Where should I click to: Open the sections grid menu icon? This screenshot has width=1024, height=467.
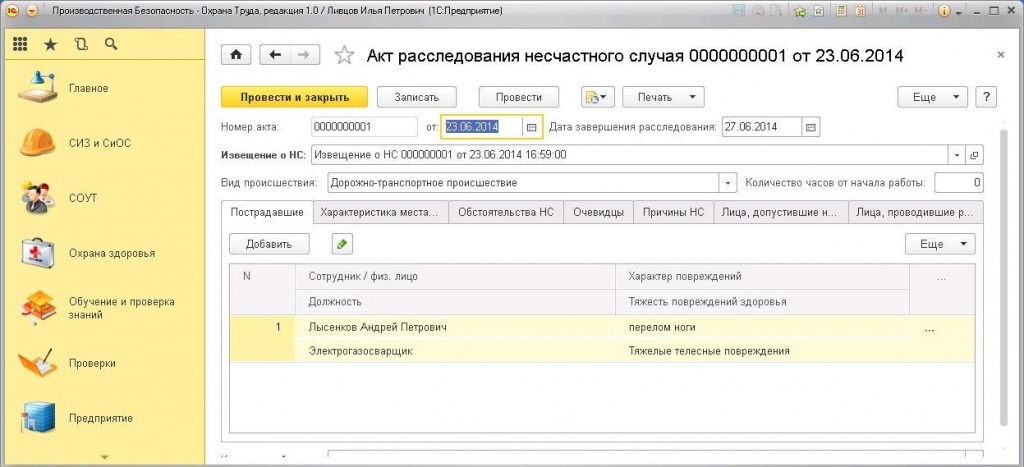pos(20,44)
